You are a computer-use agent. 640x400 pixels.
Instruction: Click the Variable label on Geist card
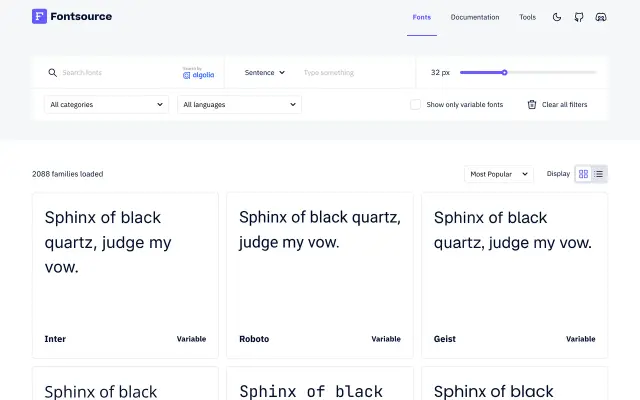click(580, 339)
